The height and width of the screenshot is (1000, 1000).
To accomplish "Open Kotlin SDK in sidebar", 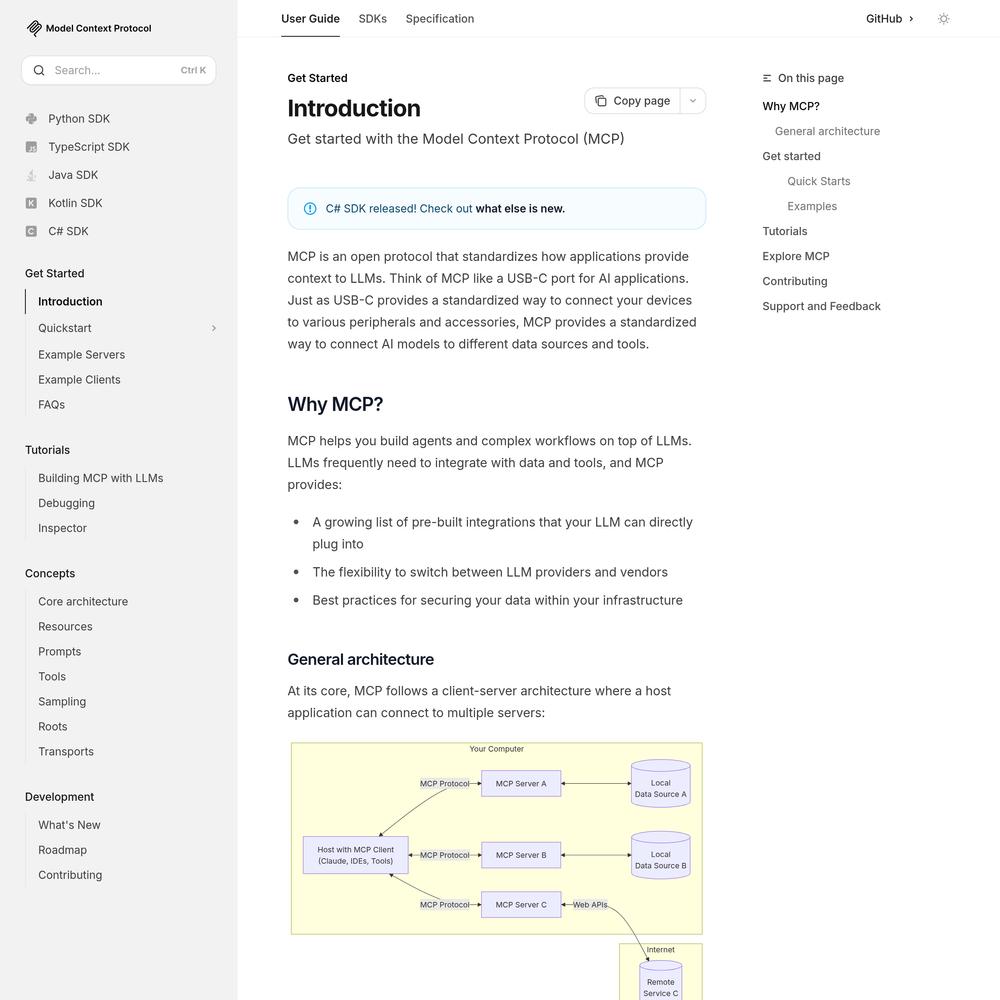I will [x=75, y=203].
